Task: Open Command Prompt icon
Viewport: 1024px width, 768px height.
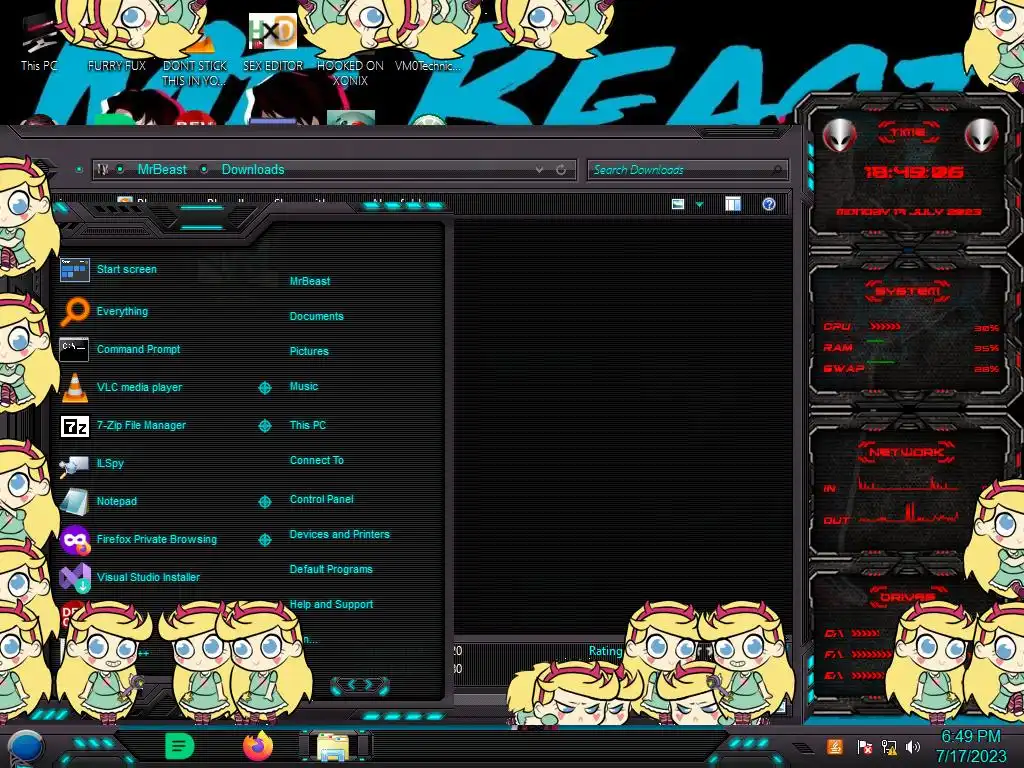Action: (74, 349)
